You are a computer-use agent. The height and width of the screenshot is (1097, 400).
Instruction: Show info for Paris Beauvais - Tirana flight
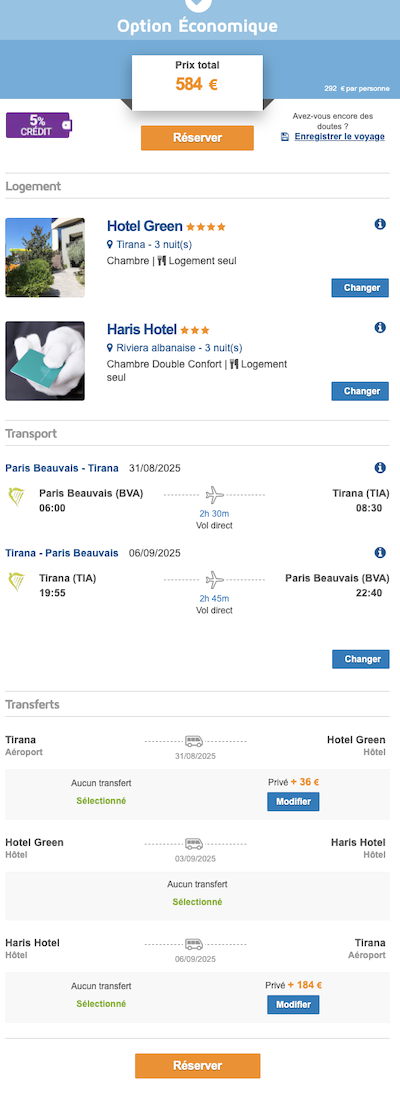[x=380, y=467]
